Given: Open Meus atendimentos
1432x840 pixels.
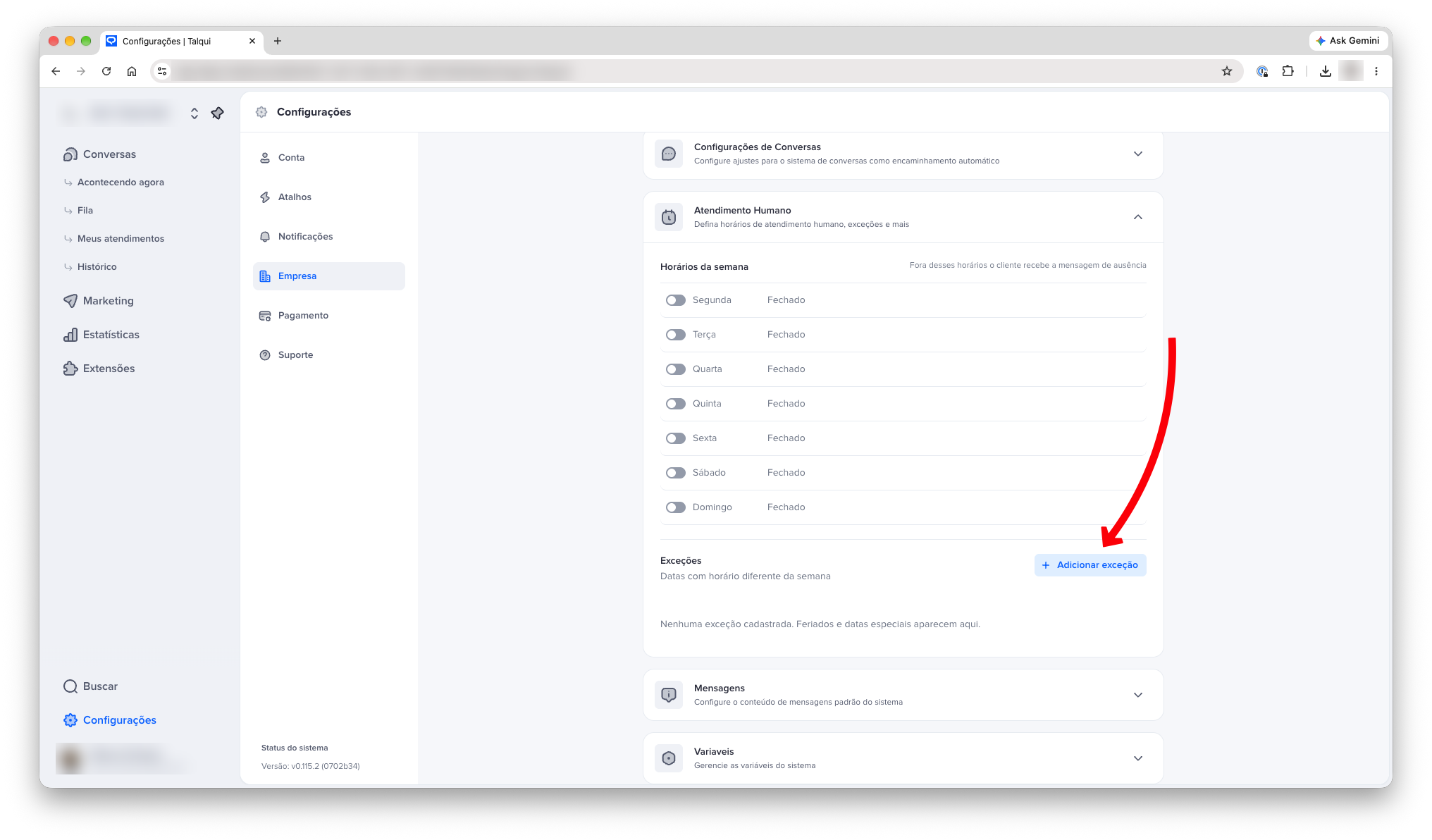Looking at the screenshot, I should point(121,239).
